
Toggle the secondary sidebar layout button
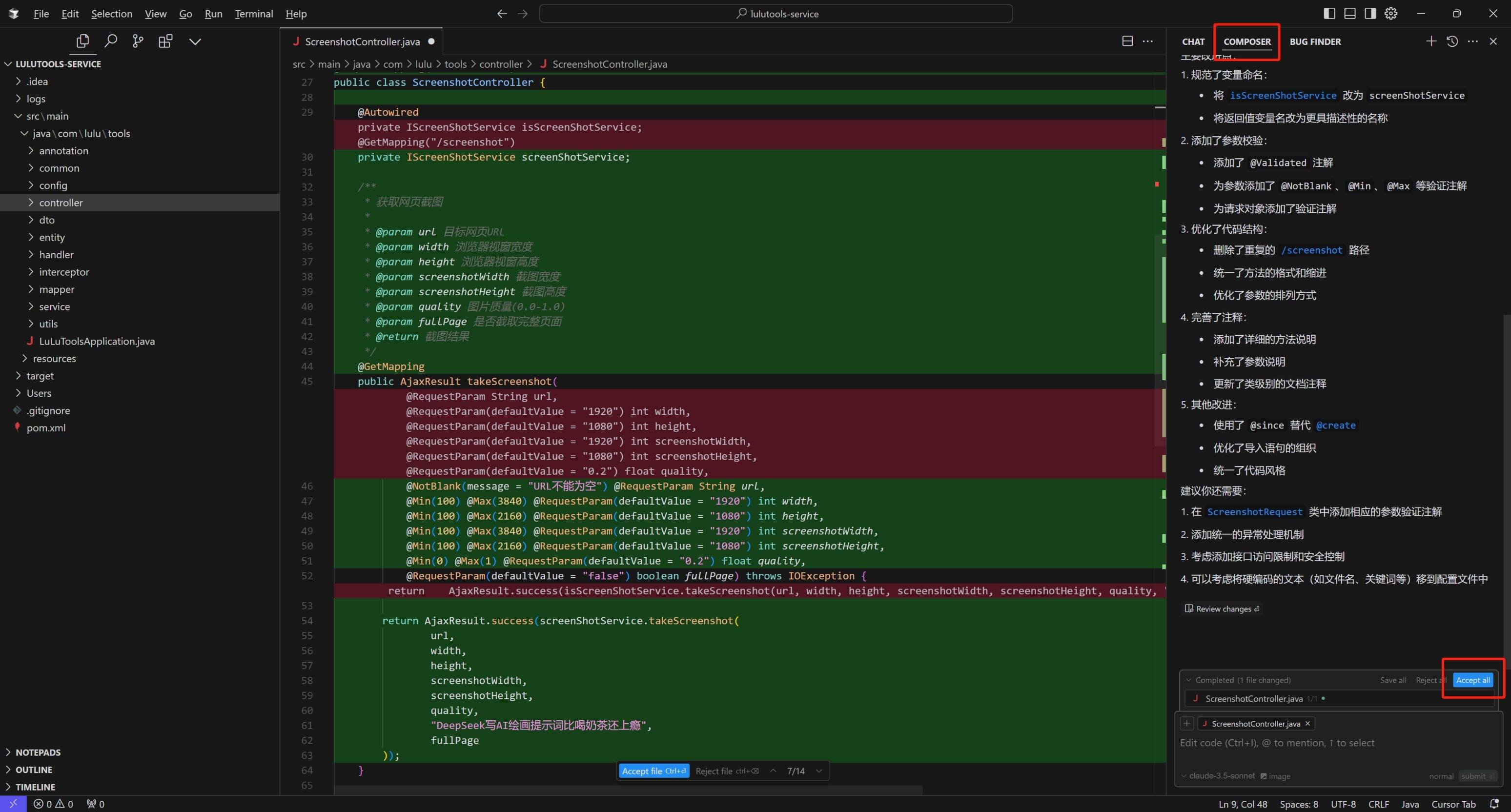1370,14
